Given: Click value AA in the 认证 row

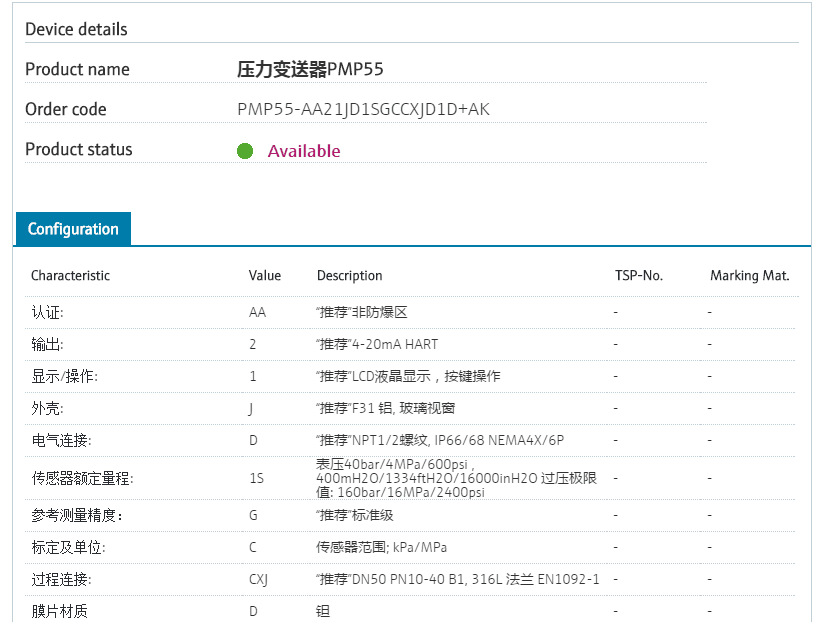Looking at the screenshot, I should (x=256, y=311).
